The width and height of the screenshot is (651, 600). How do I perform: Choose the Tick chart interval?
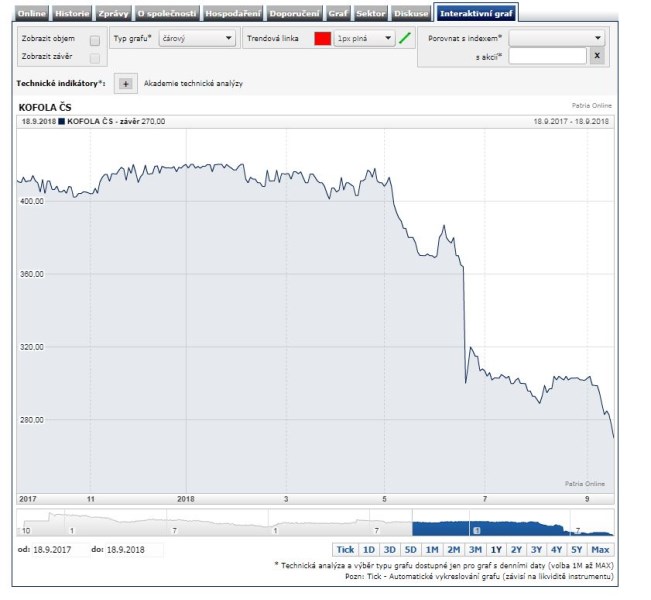point(345,549)
